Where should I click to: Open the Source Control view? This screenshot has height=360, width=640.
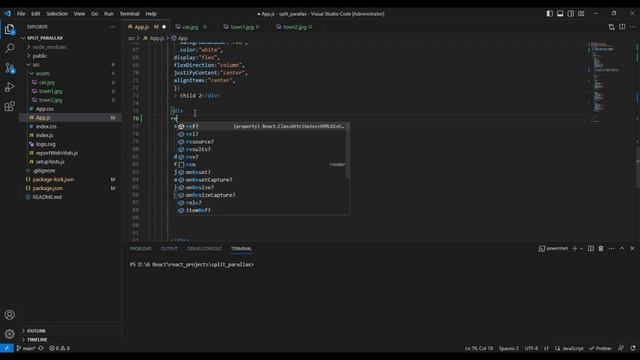point(9,68)
